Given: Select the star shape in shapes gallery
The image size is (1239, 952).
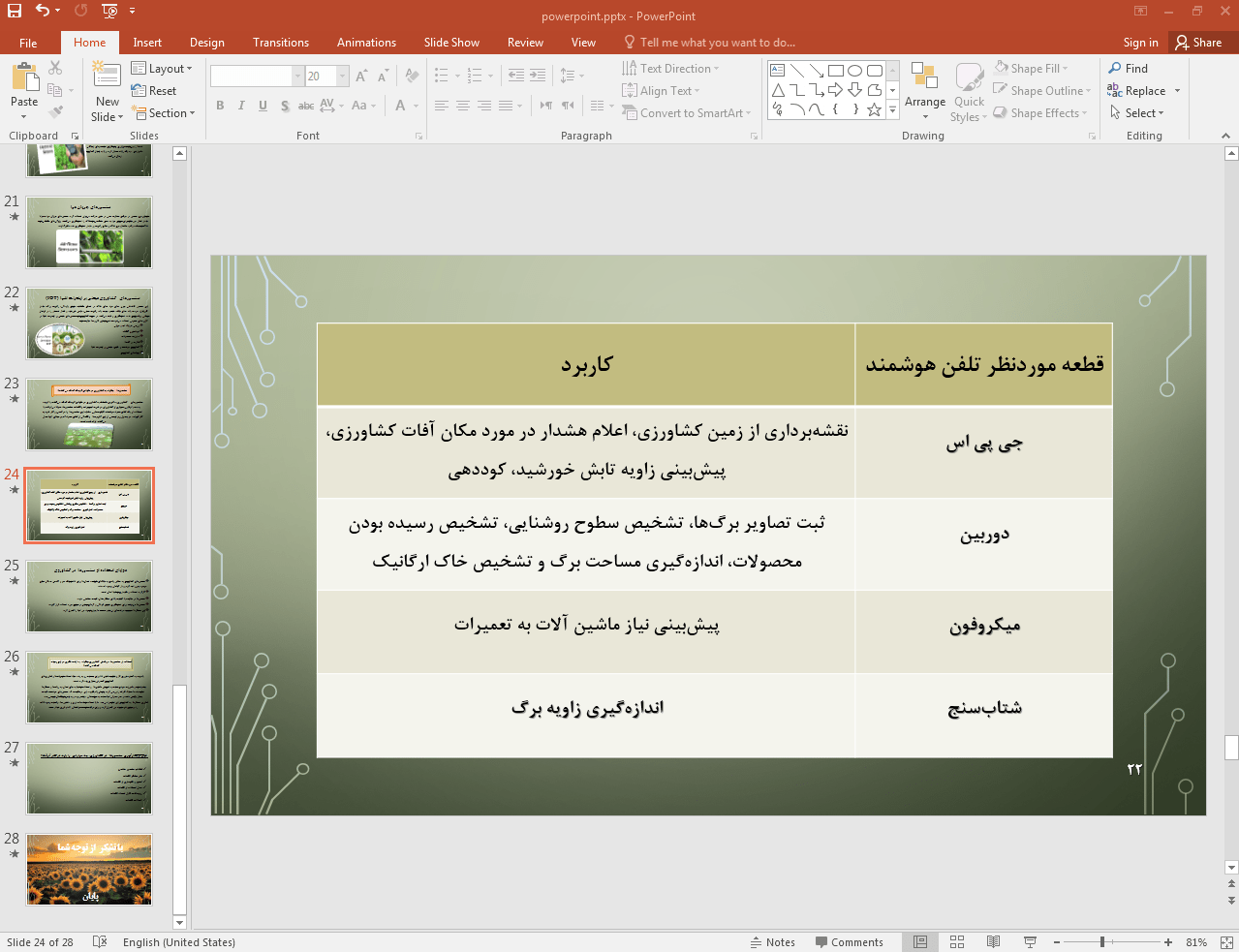Looking at the screenshot, I should pos(874,109).
